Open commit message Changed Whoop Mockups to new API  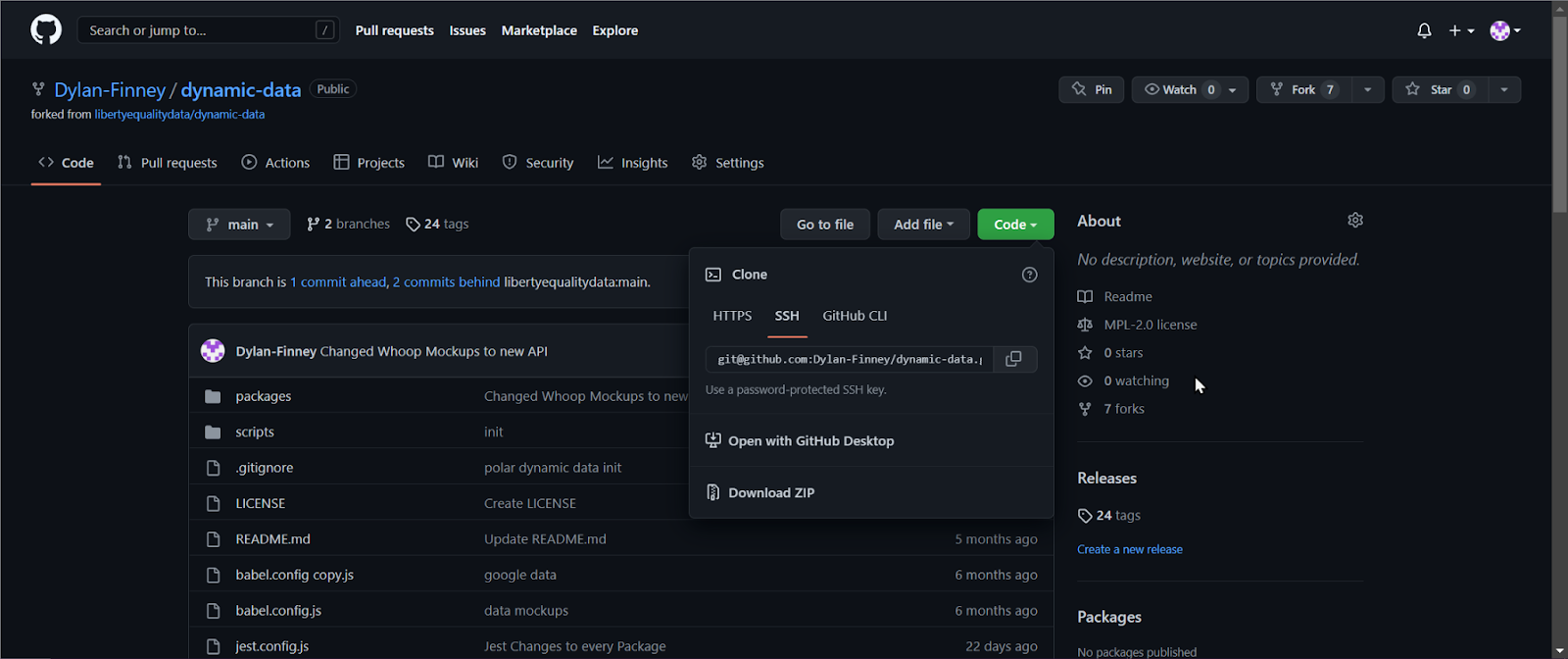(x=433, y=351)
